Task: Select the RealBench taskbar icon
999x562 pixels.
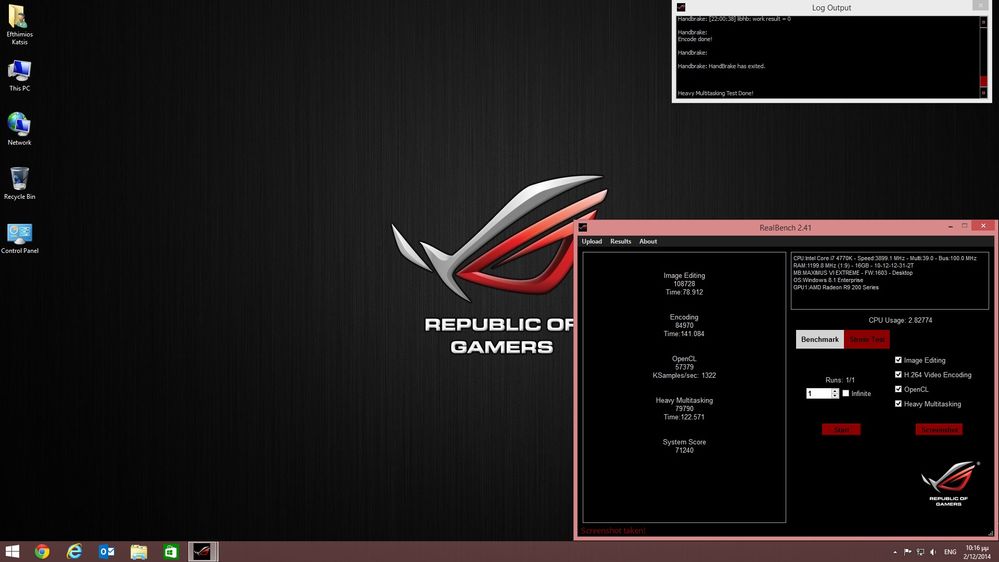Action: [203, 551]
